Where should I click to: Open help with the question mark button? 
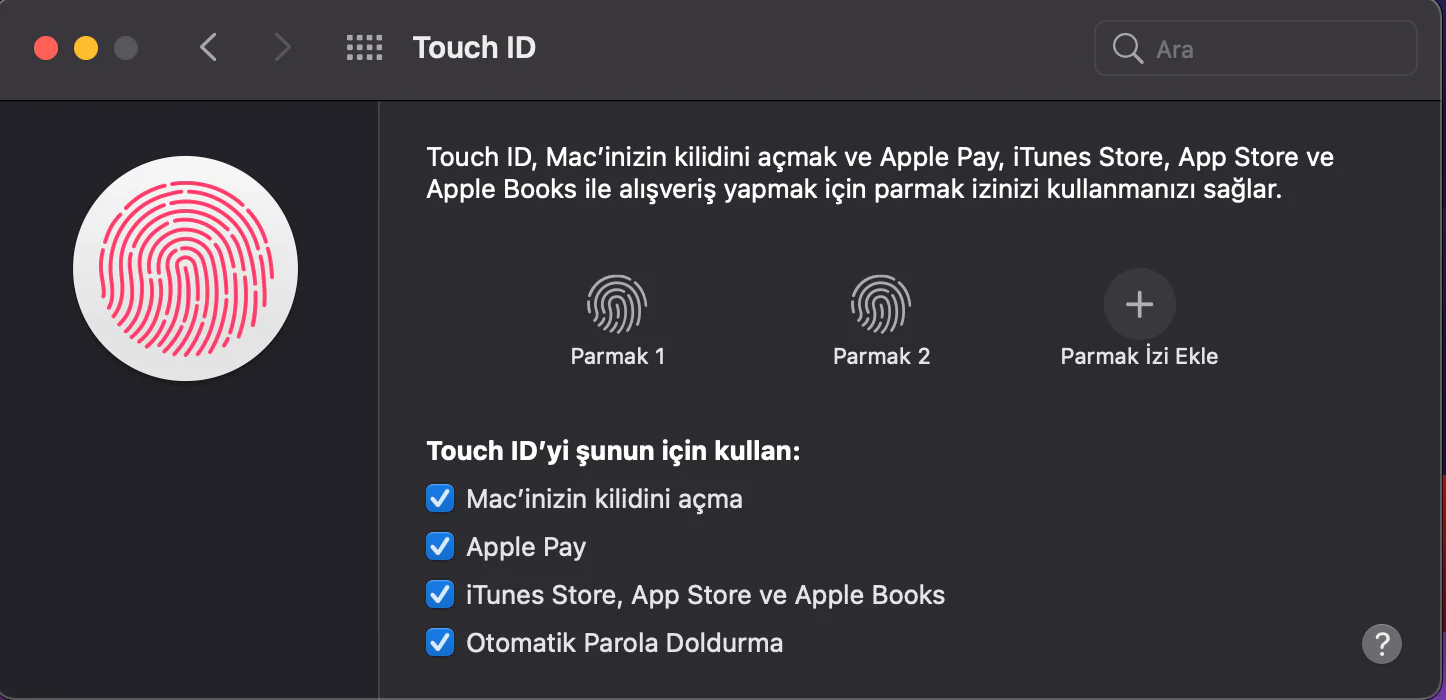1381,642
